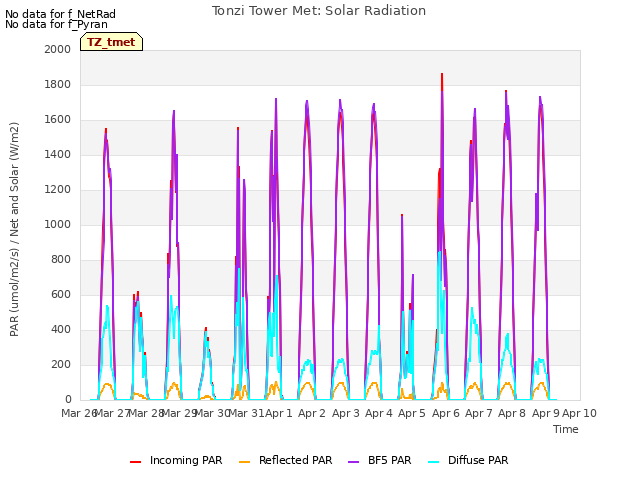640x480 pixels.
Task: Select the Incoming PAR legend label
Action: pyautogui.click(x=186, y=460)
